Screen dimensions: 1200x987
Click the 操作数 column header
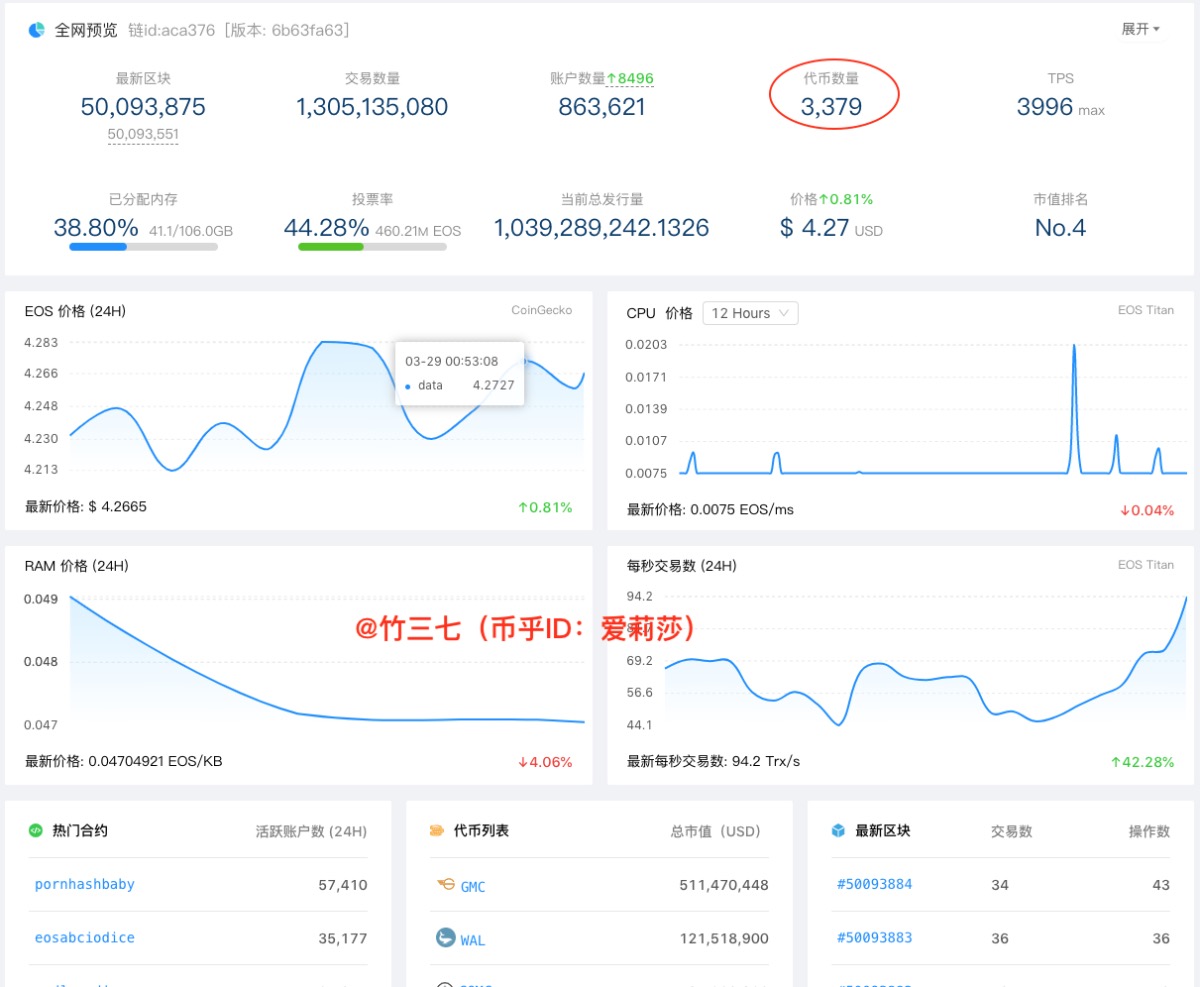1149,831
